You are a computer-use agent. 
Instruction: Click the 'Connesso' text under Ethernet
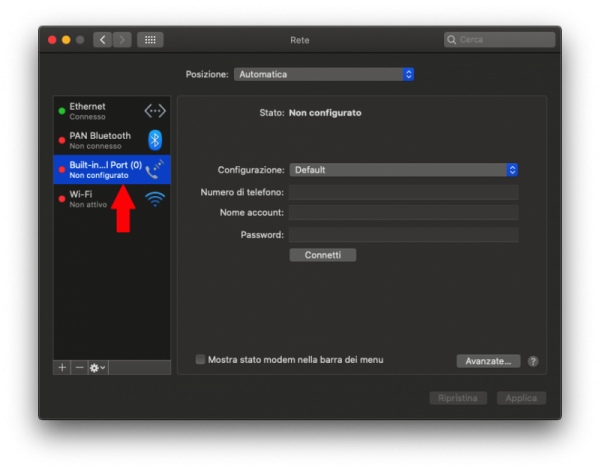pos(87,117)
